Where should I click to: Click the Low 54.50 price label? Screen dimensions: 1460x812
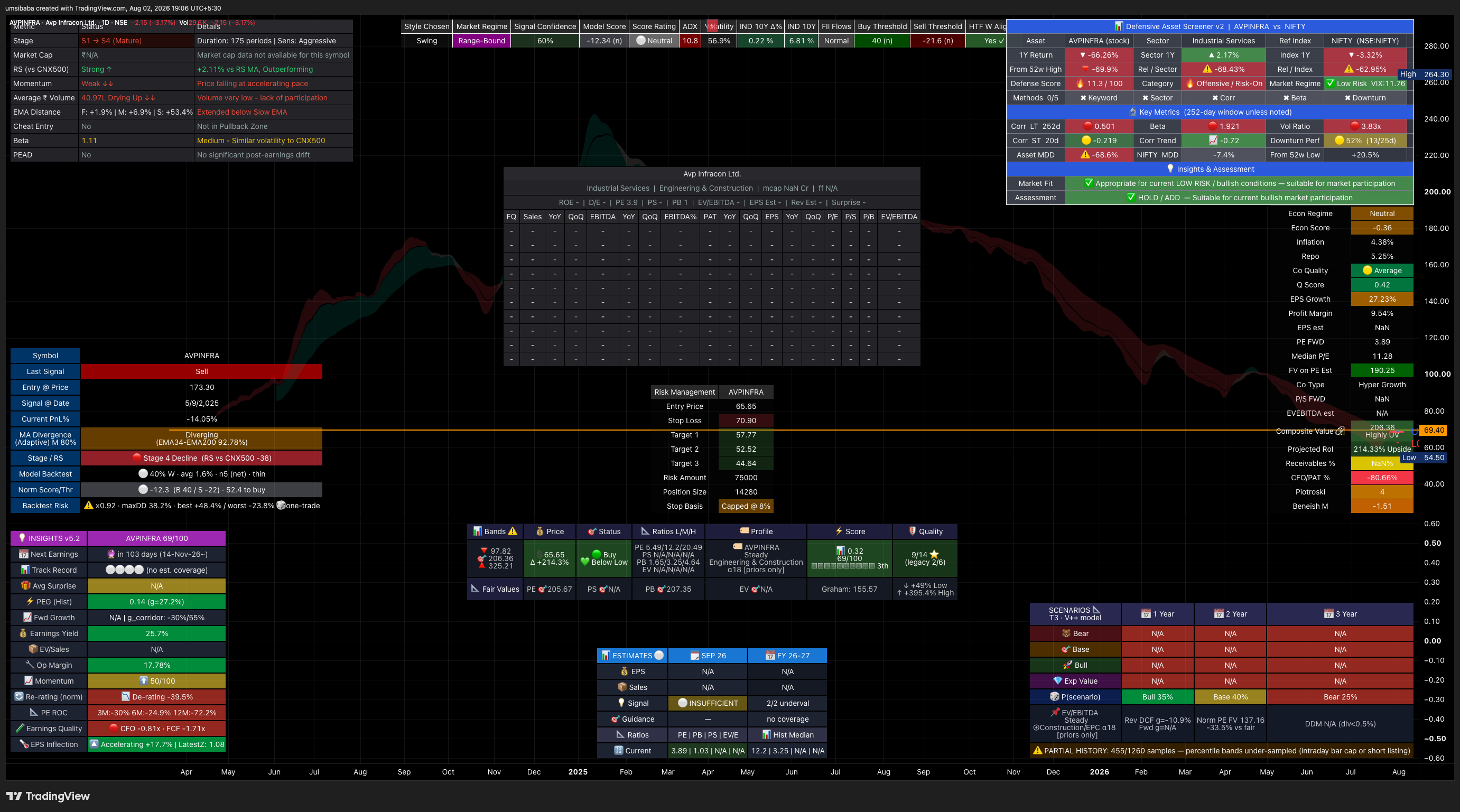tap(1424, 458)
